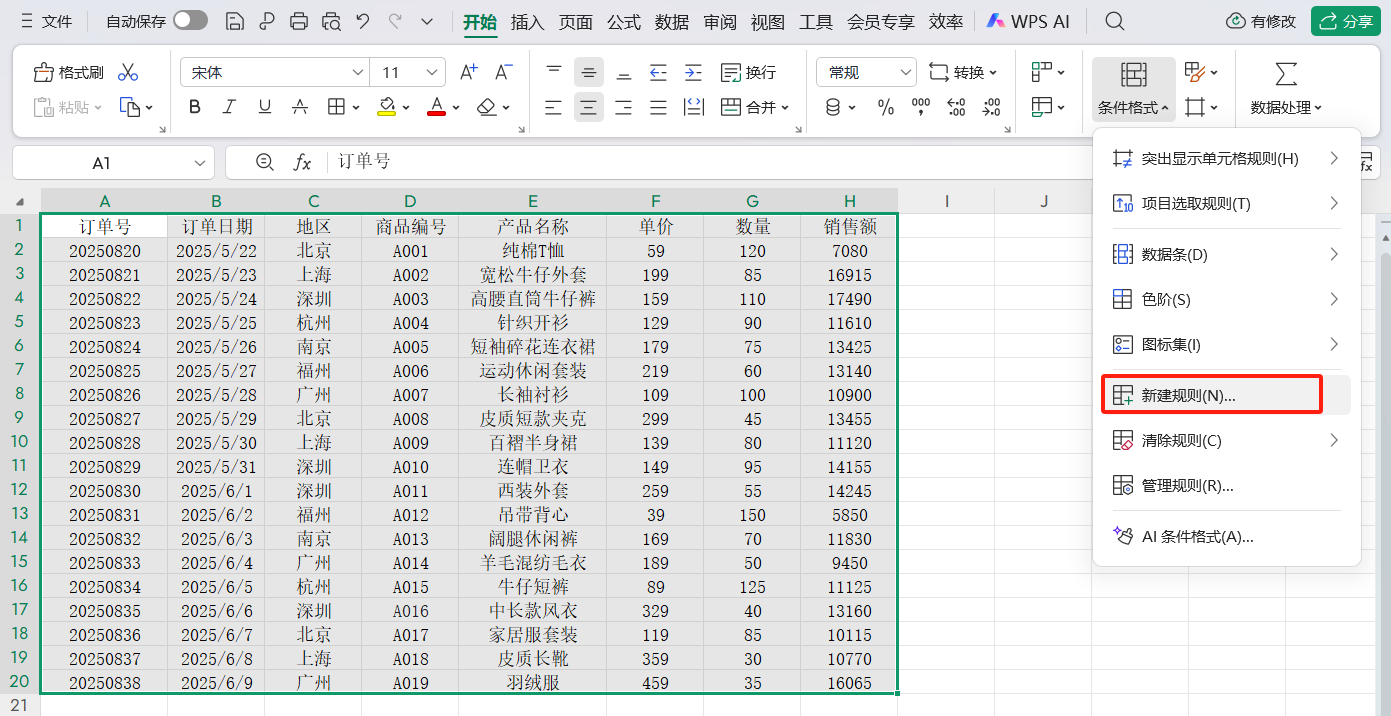The height and width of the screenshot is (716, 1391).
Task: Click the Cut scissors icon
Action: (x=127, y=73)
